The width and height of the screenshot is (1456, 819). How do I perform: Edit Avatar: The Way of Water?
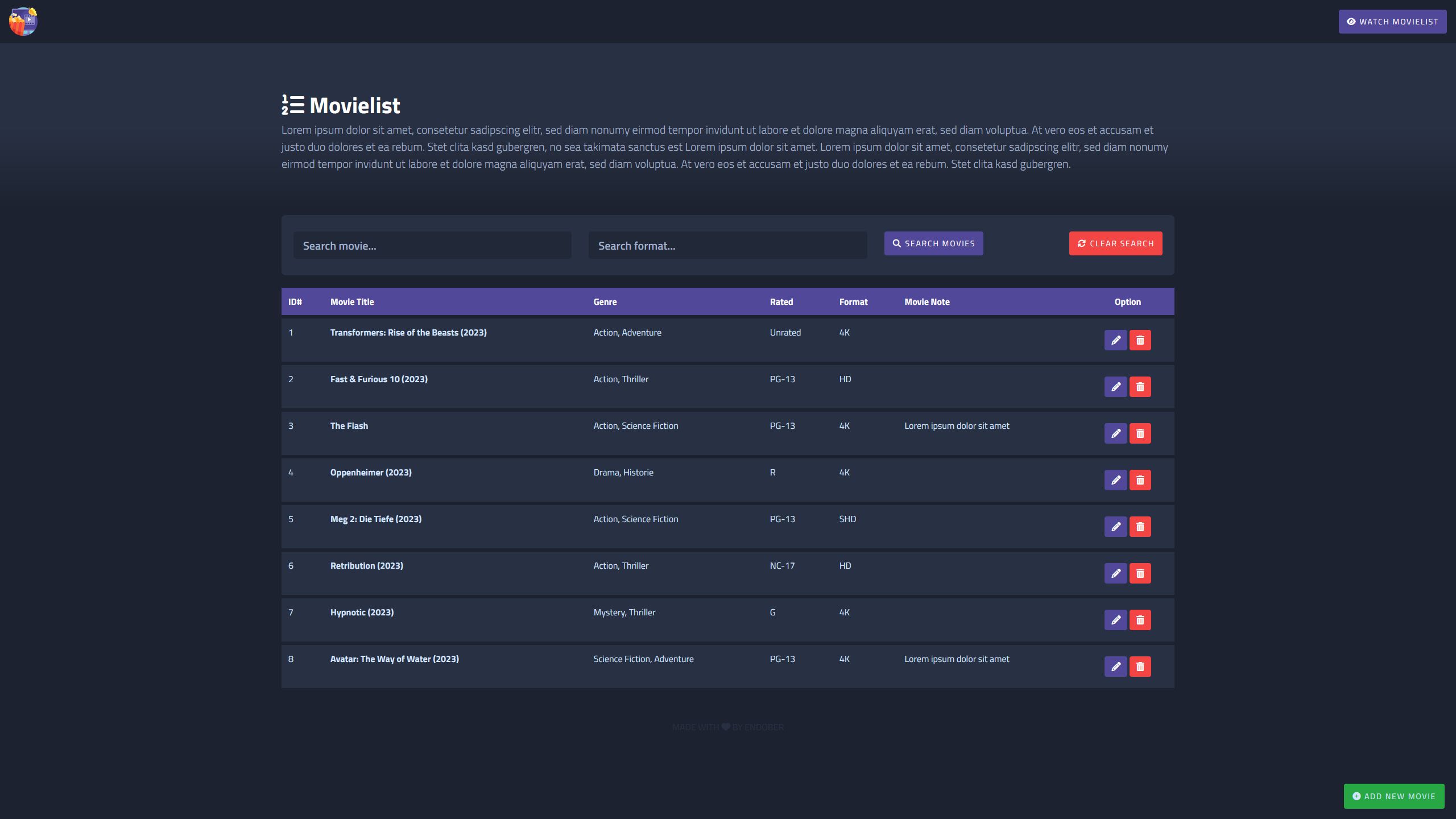tap(1115, 667)
